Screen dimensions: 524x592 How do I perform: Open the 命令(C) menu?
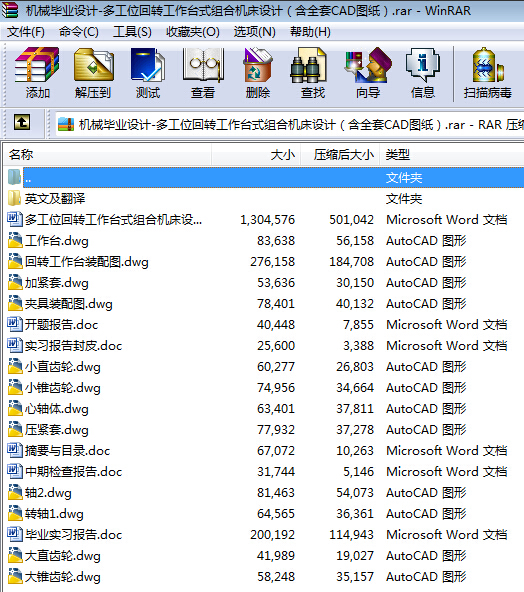pos(79,32)
